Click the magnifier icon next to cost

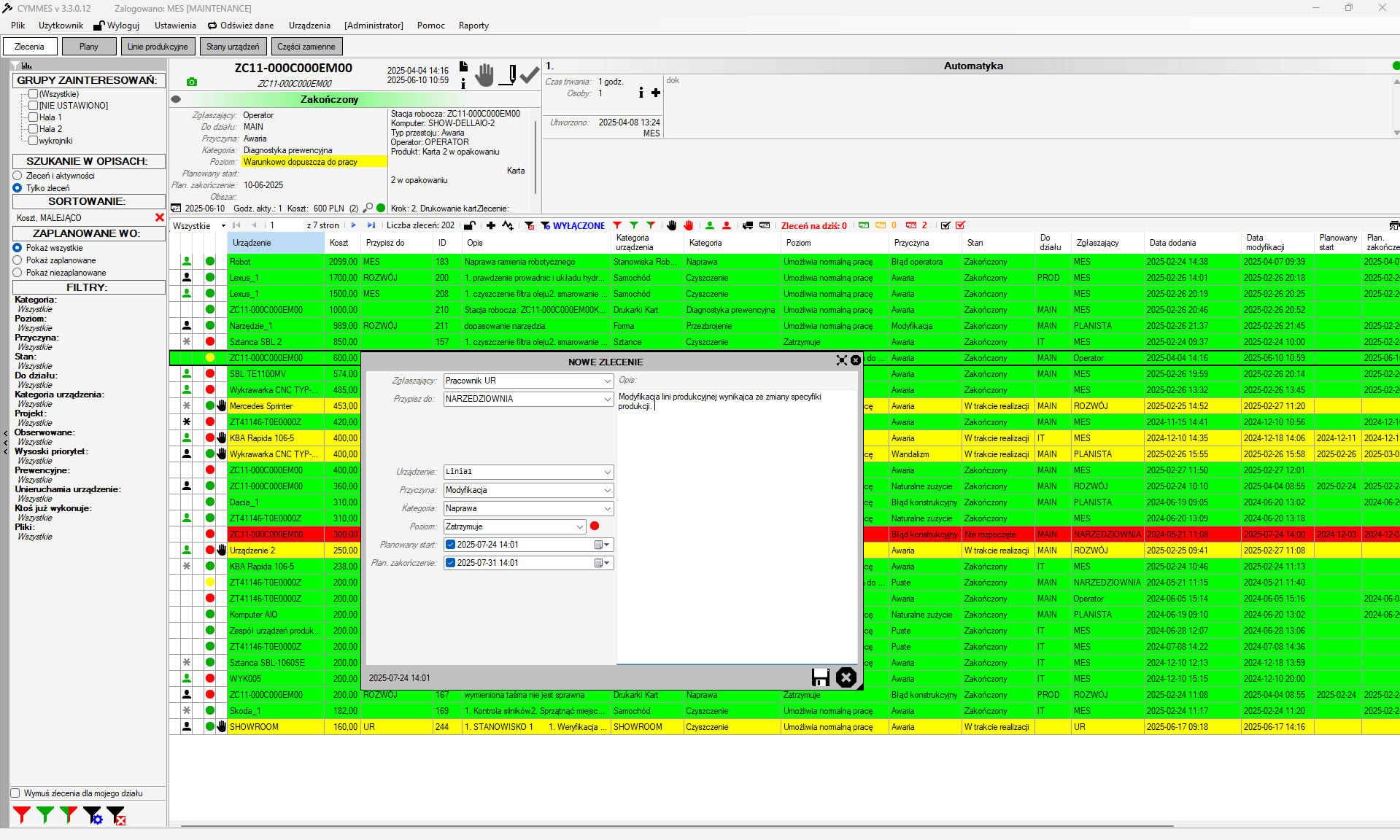pyautogui.click(x=368, y=208)
